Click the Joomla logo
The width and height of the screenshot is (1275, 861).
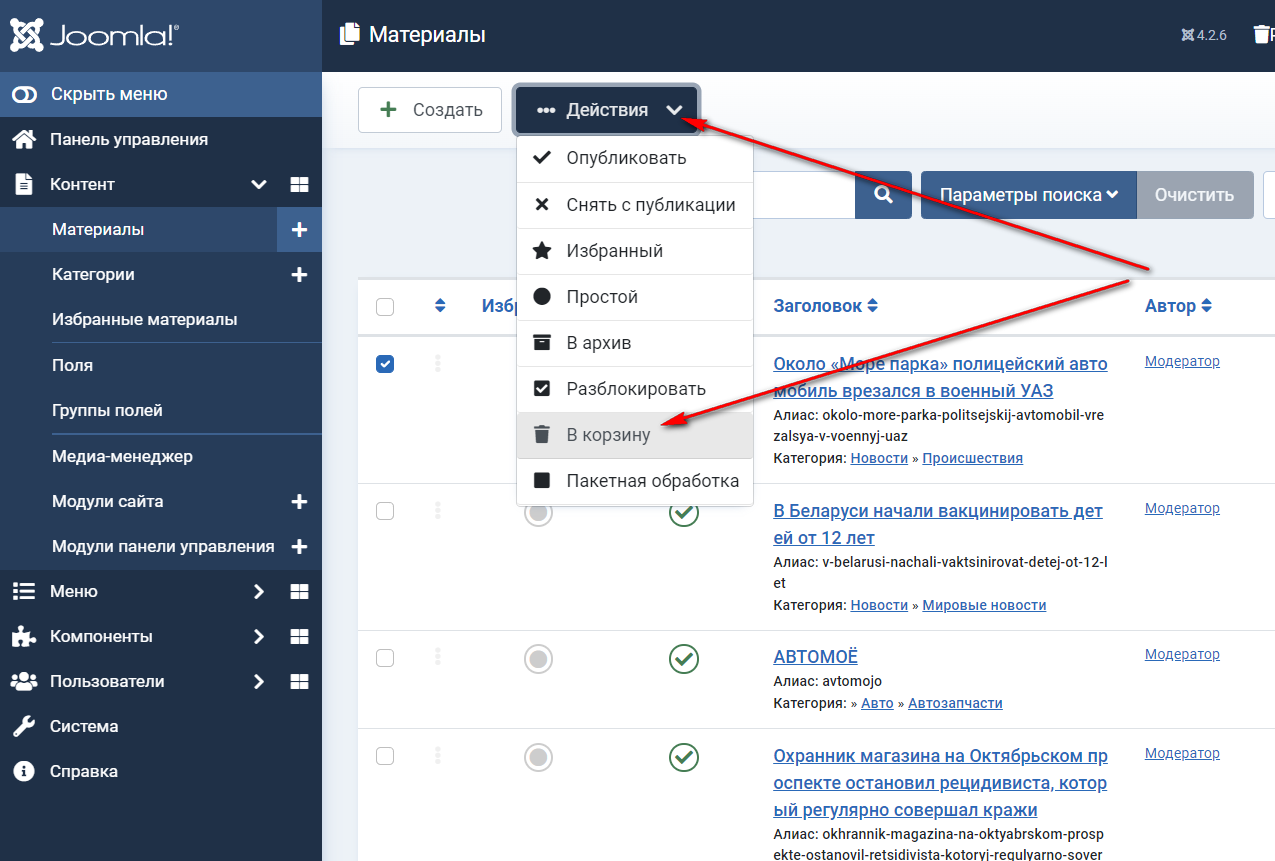tap(95, 36)
